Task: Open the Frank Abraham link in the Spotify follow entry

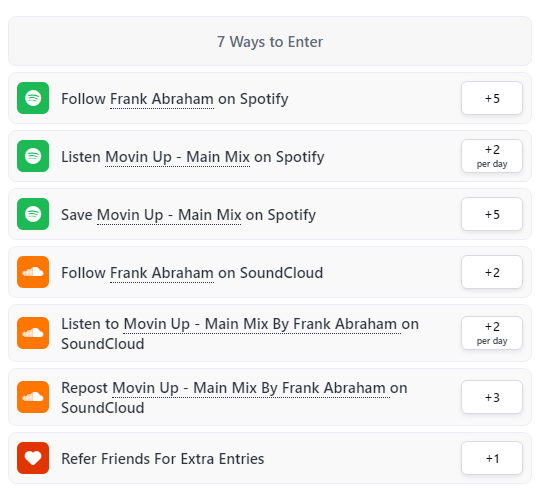Action: click(x=162, y=99)
